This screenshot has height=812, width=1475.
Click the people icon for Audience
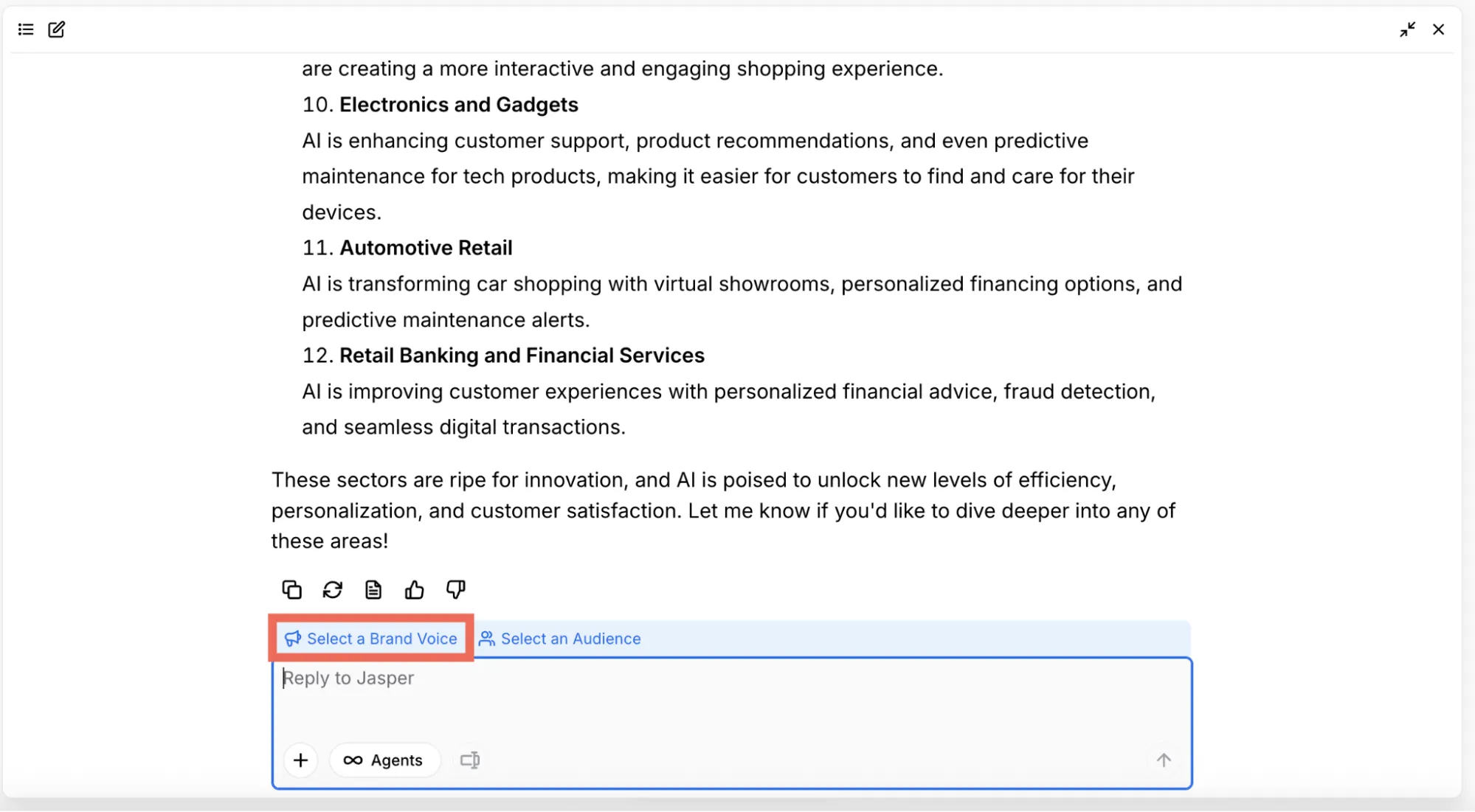[487, 639]
